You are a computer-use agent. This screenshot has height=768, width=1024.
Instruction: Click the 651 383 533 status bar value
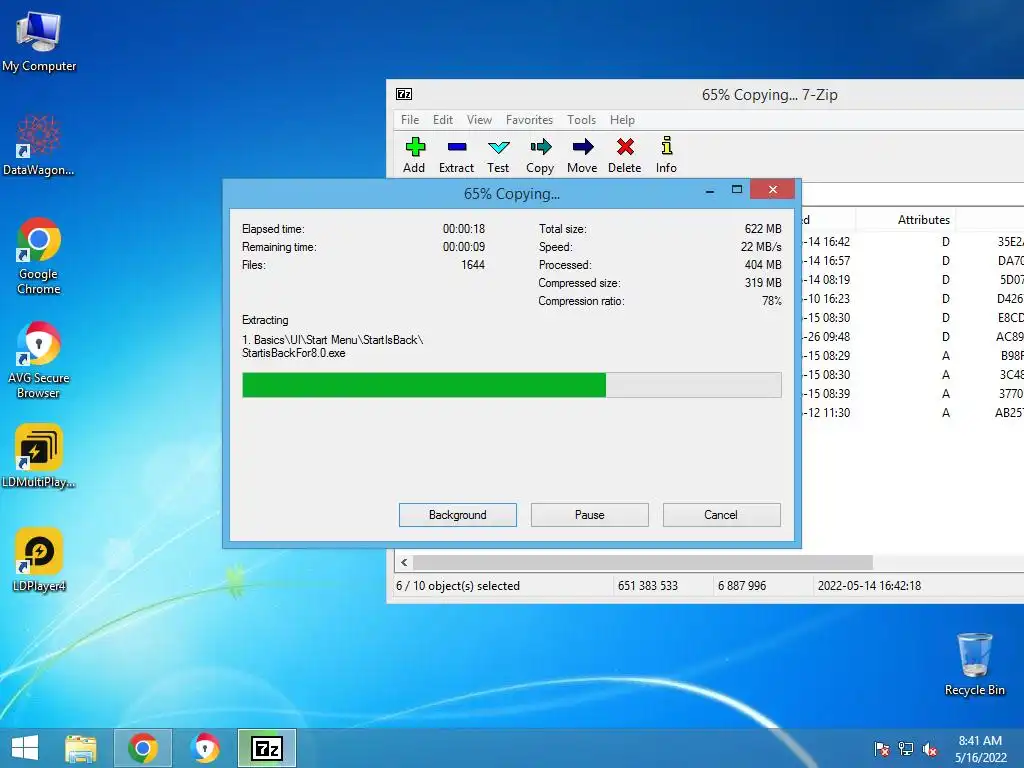pos(648,586)
